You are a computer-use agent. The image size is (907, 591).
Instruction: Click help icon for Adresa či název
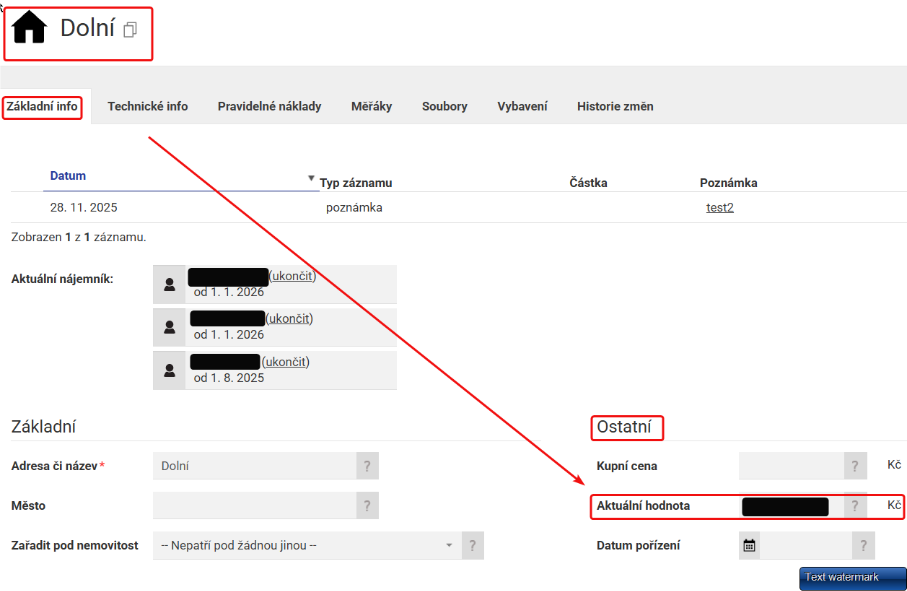point(367,466)
